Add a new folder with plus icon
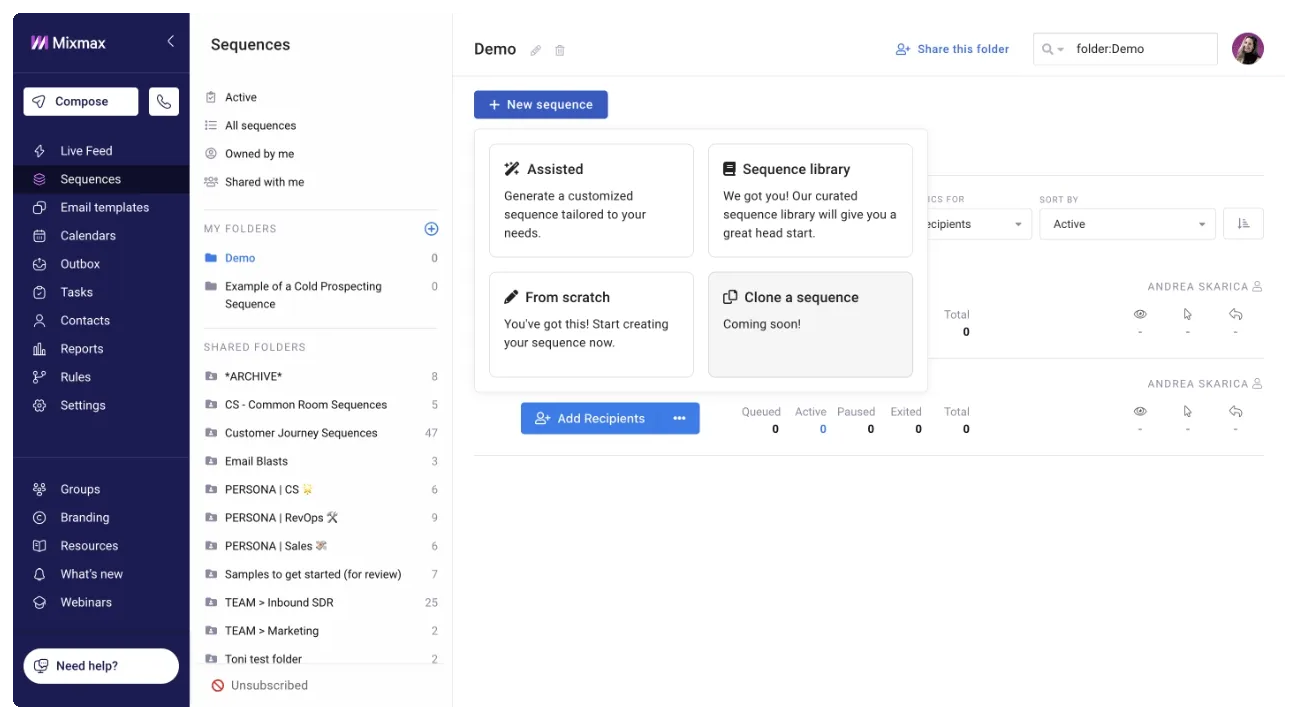This screenshot has height=720, width=1298. (431, 229)
